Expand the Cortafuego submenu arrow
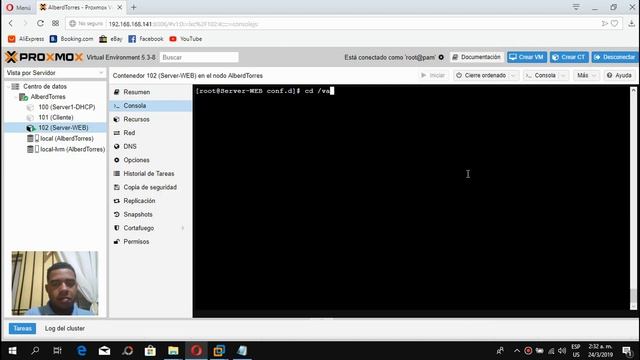Screen dimensions: 640x360 click(x=182, y=228)
